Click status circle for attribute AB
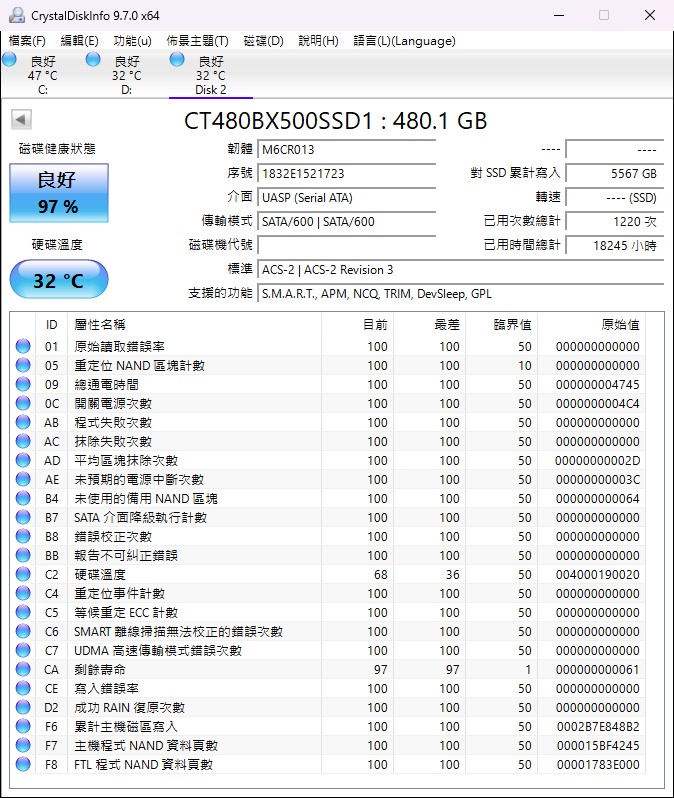 click(23, 422)
